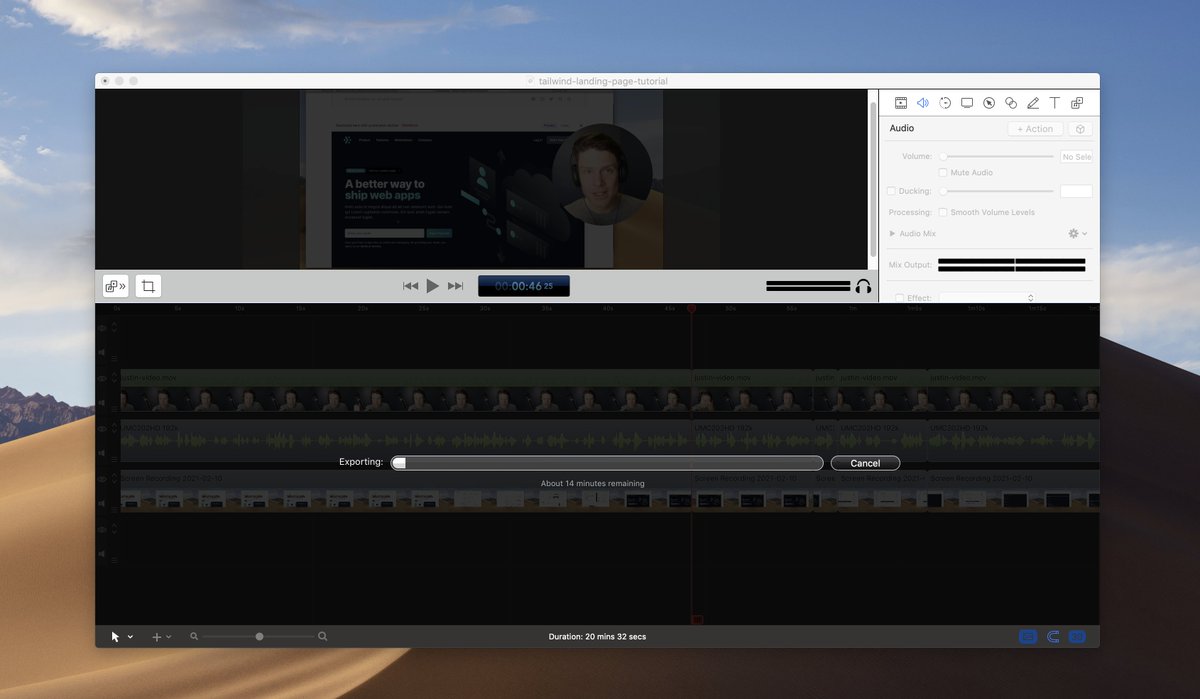Open the Text properties T icon
The height and width of the screenshot is (699, 1200).
click(1055, 103)
